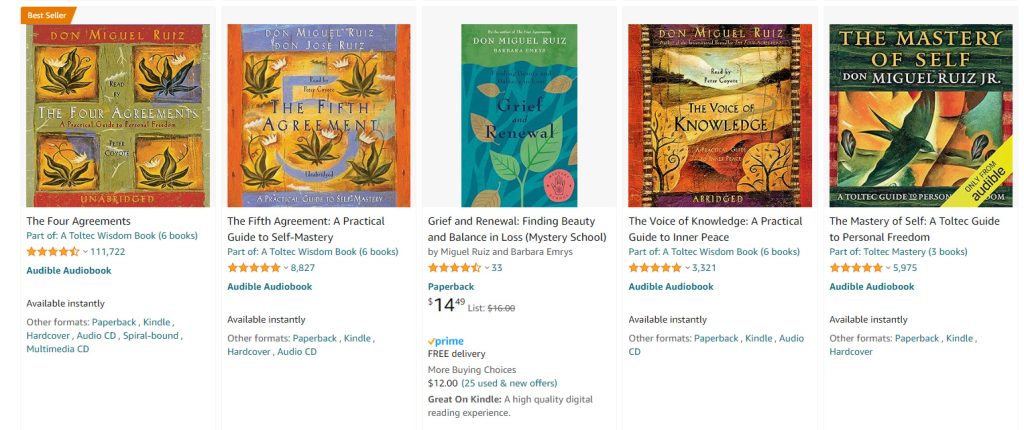Expand rating chevron for The Mastery of Self

[888, 268]
